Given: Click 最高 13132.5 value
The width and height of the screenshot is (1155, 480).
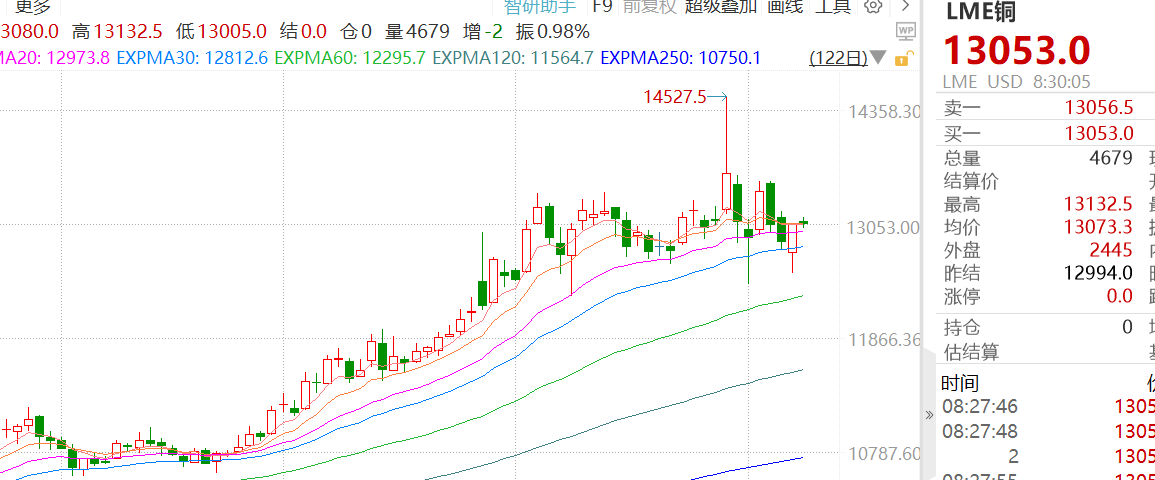Looking at the screenshot, I should click(x=1098, y=203).
